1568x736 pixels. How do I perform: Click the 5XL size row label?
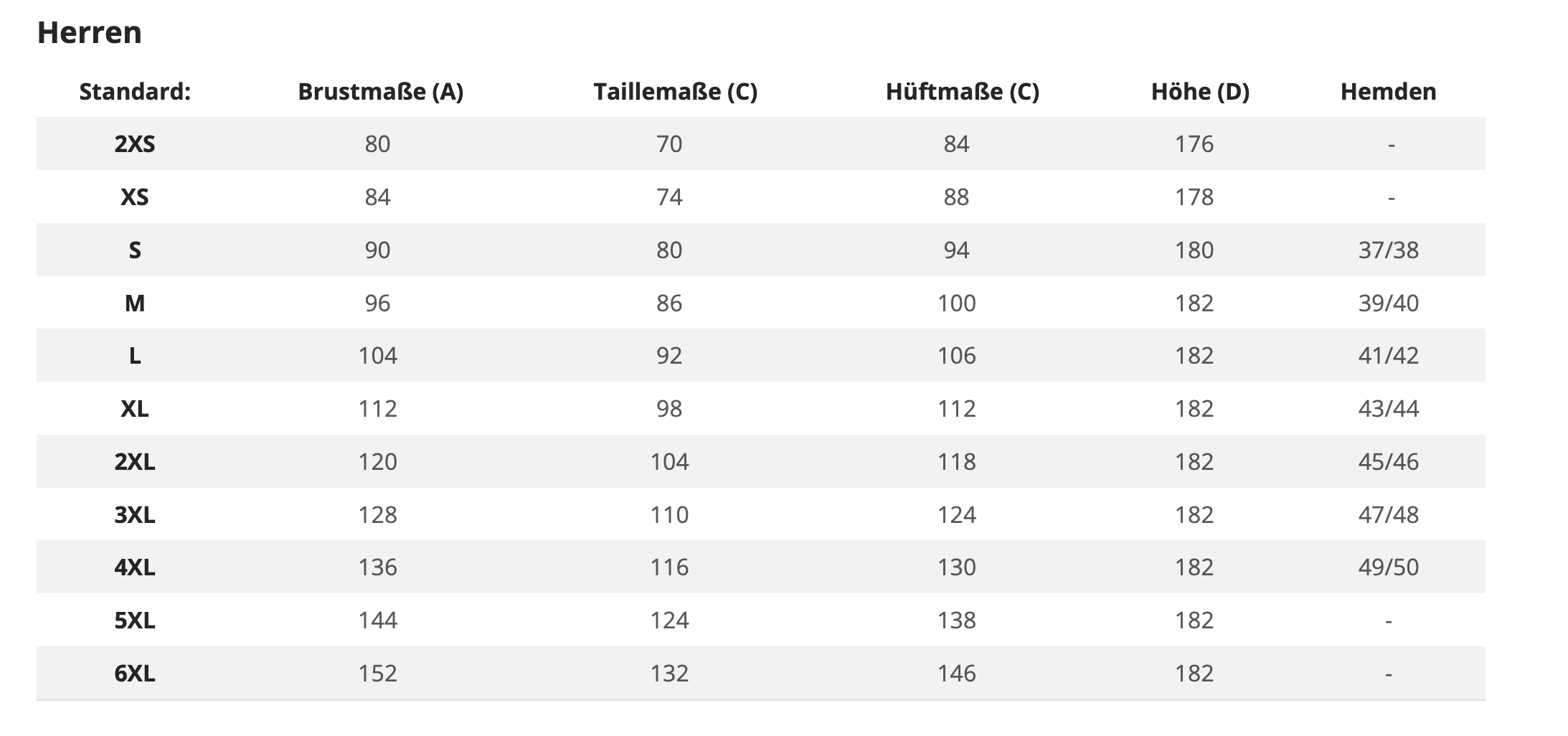click(x=135, y=621)
